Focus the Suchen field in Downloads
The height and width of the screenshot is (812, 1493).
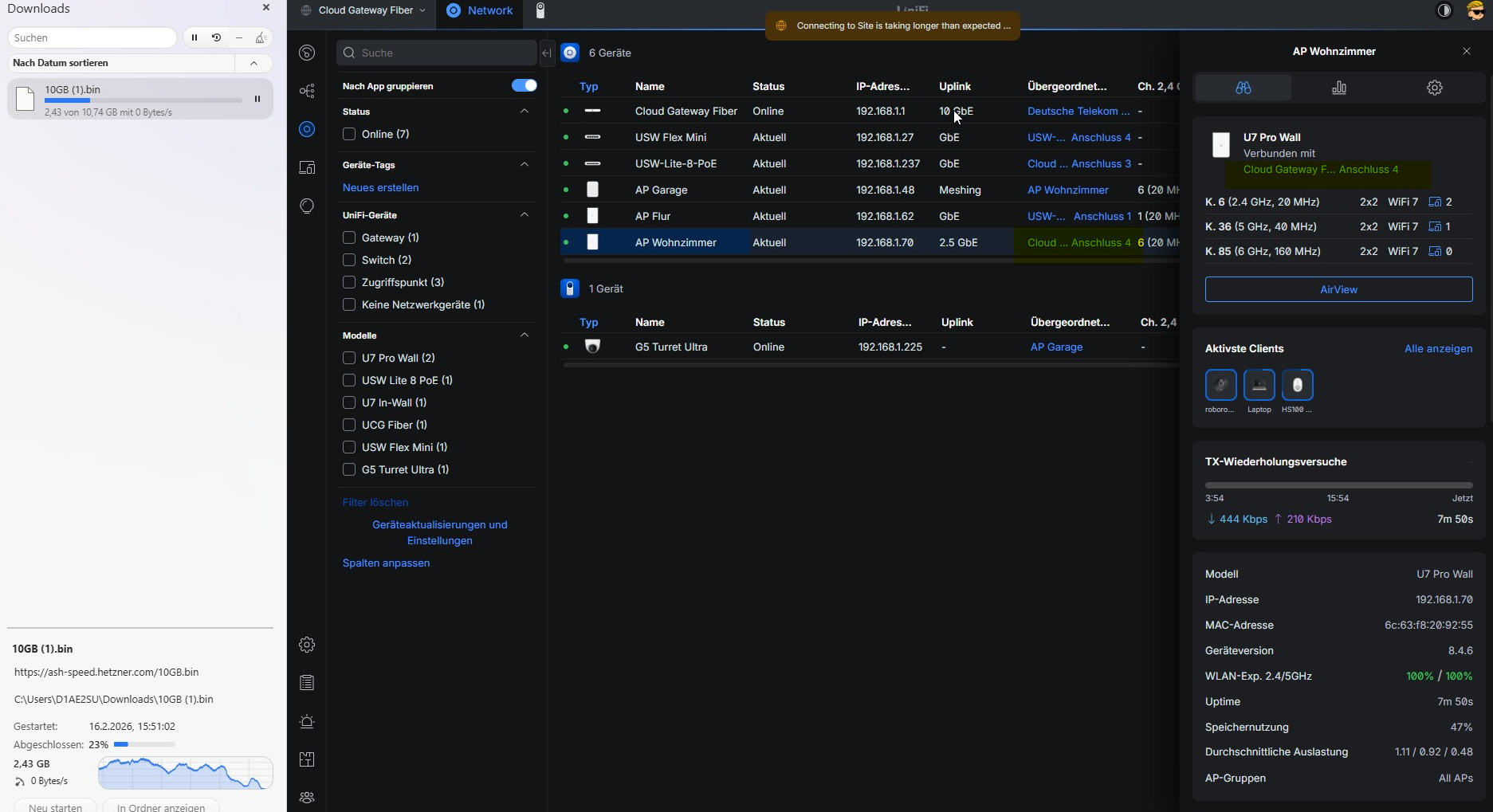coord(92,37)
